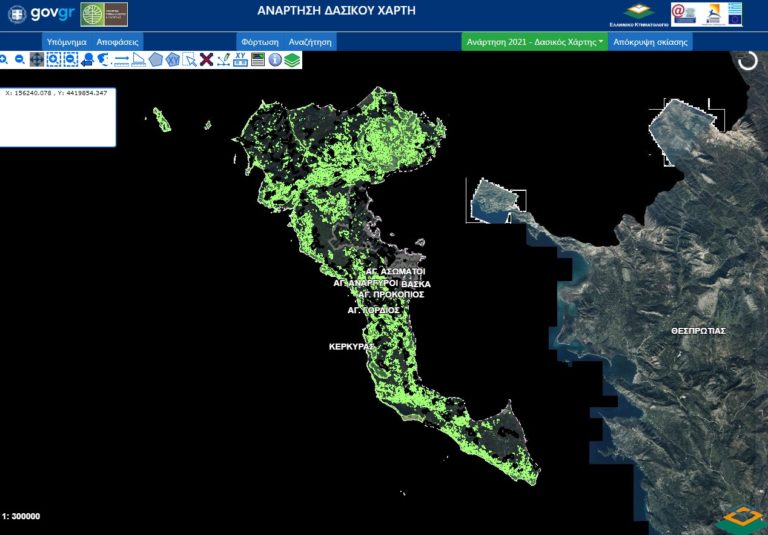This screenshot has width=768, height=535.
Task: Open the Υπόμνημα legend menu
Action: point(66,42)
